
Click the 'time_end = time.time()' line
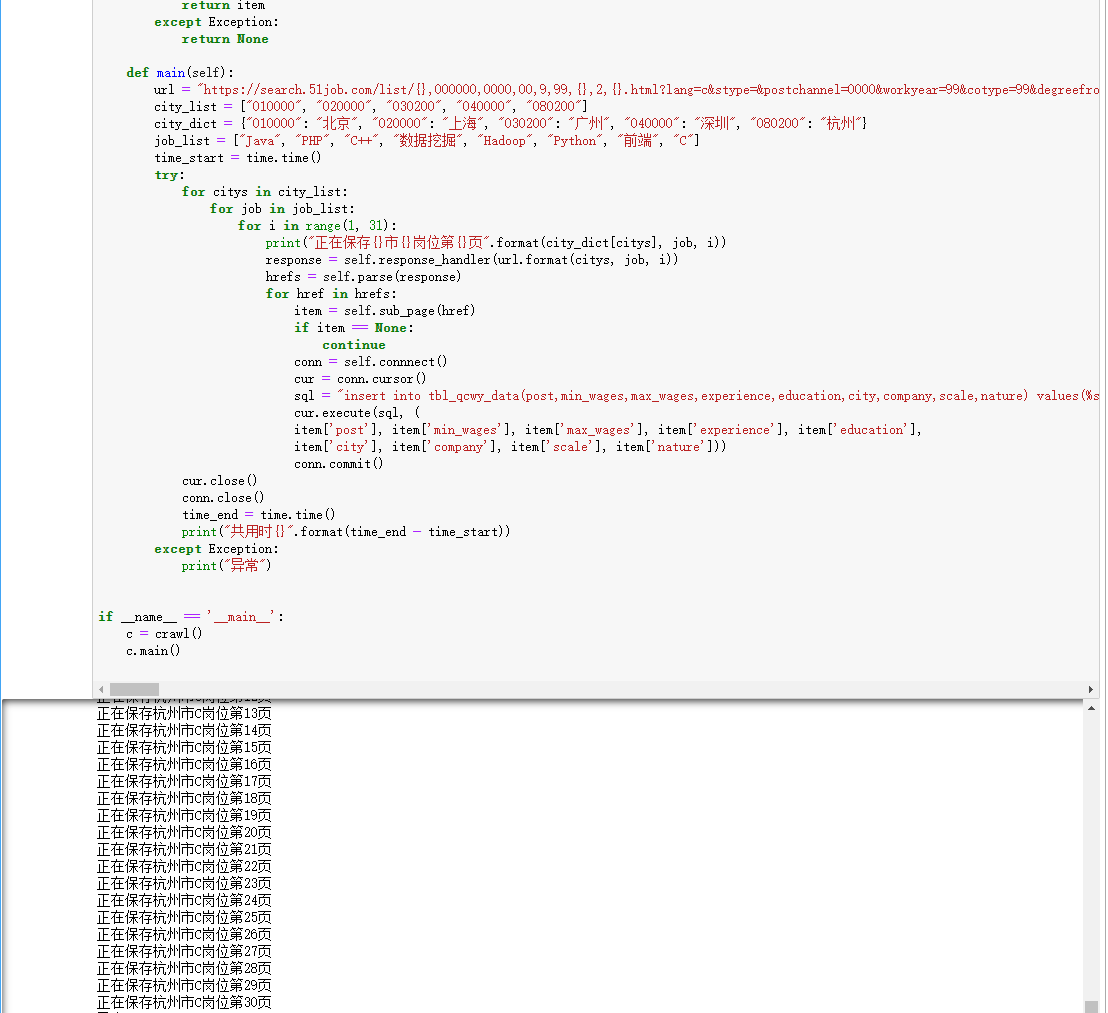point(258,514)
